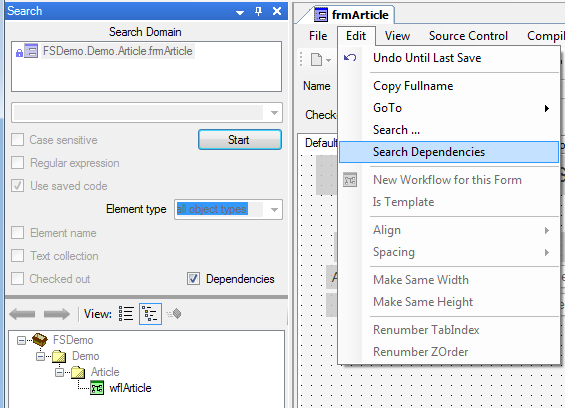Viewport: 565px width, 408px height.
Task: Select Copy Fullname from Edit menu
Action: click(413, 86)
